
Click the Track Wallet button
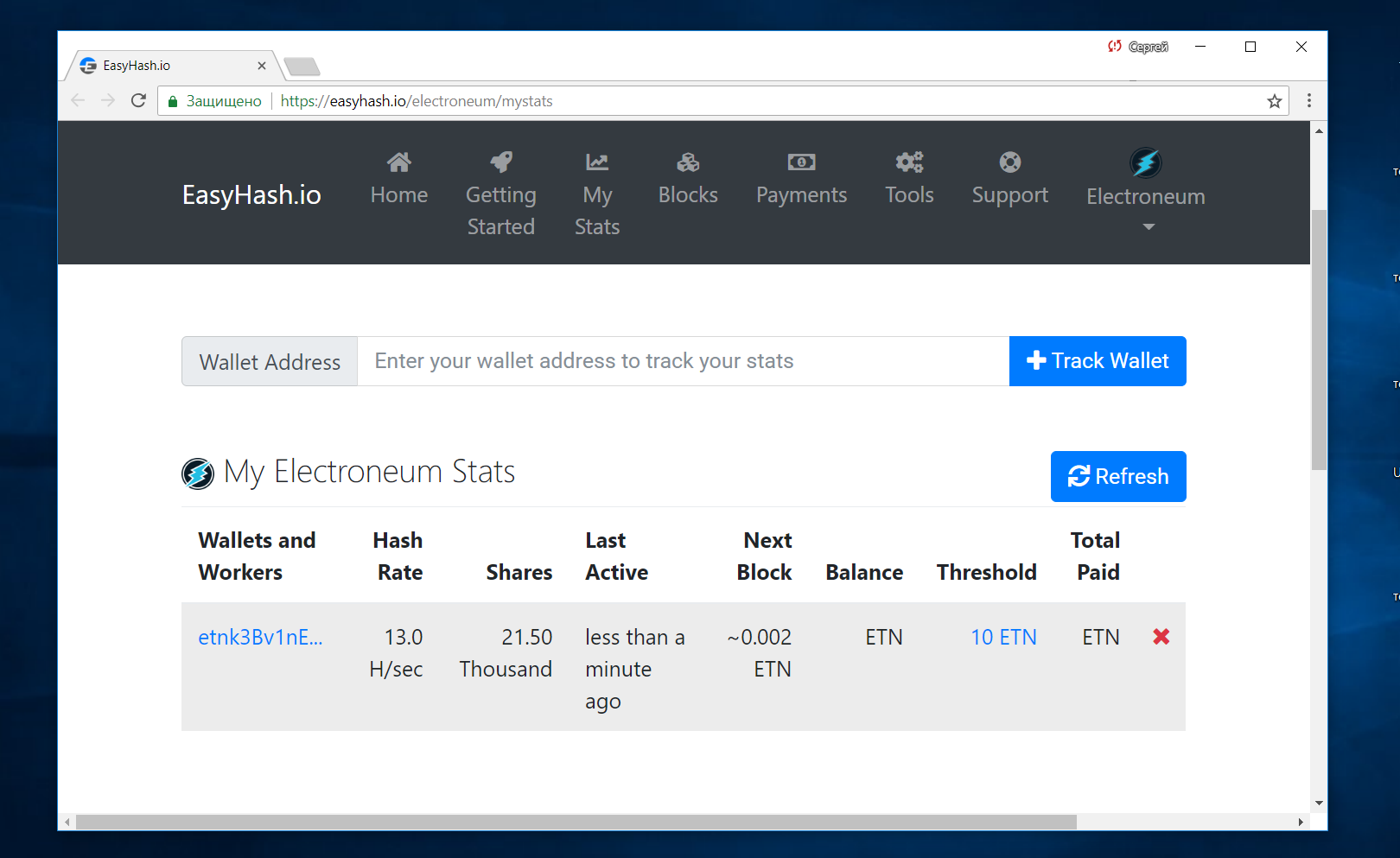point(1098,361)
